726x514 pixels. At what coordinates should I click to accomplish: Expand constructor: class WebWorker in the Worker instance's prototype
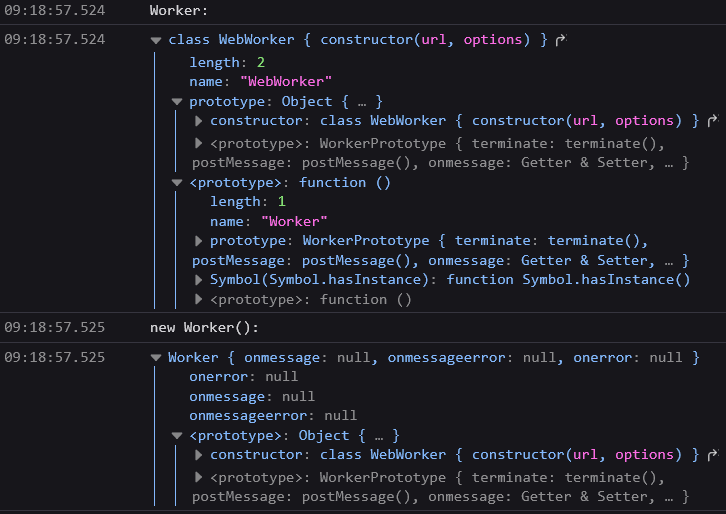click(198, 455)
